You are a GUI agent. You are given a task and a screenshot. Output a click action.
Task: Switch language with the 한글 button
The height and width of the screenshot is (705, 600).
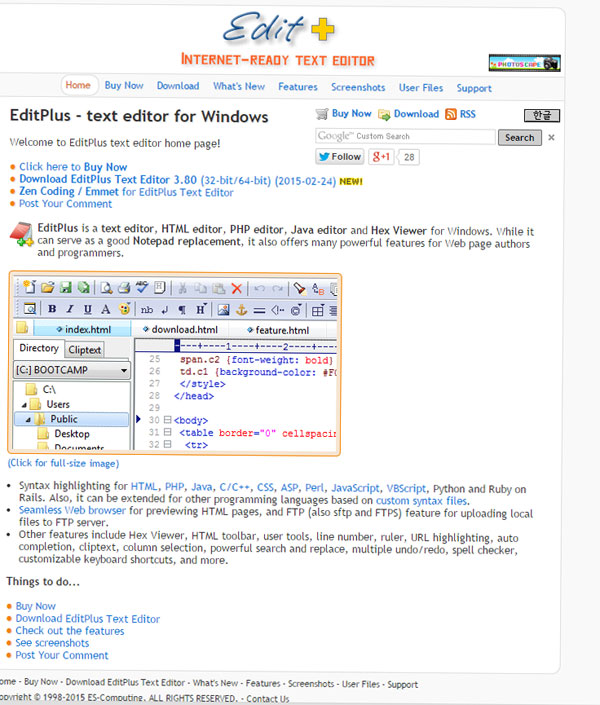(542, 116)
